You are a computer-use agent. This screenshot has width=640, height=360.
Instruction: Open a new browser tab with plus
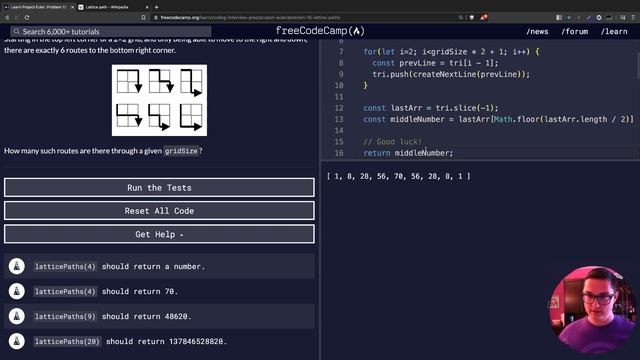[x=156, y=7]
